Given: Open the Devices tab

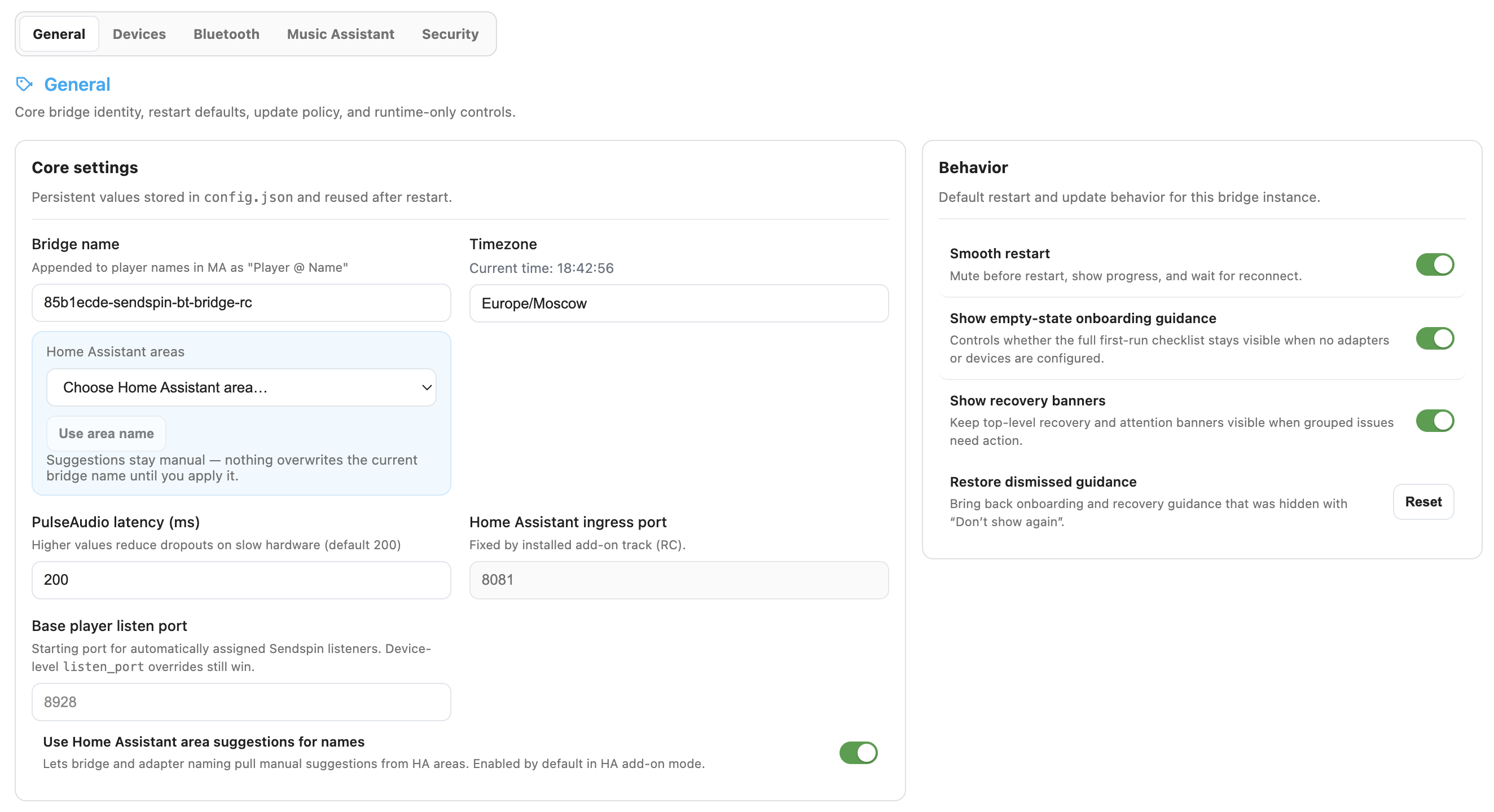Looking at the screenshot, I should pos(139,34).
